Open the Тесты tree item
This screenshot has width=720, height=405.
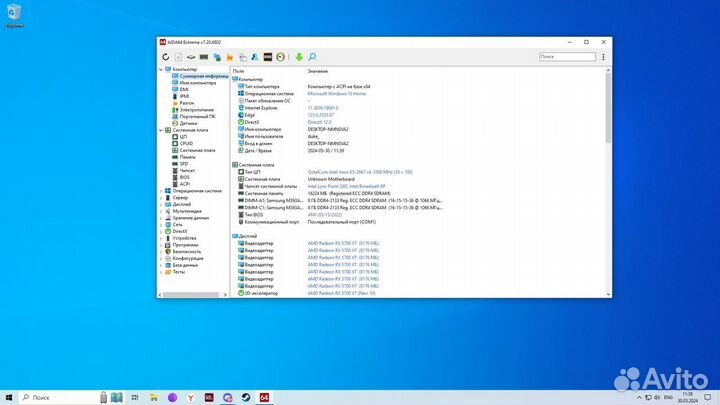(179, 271)
